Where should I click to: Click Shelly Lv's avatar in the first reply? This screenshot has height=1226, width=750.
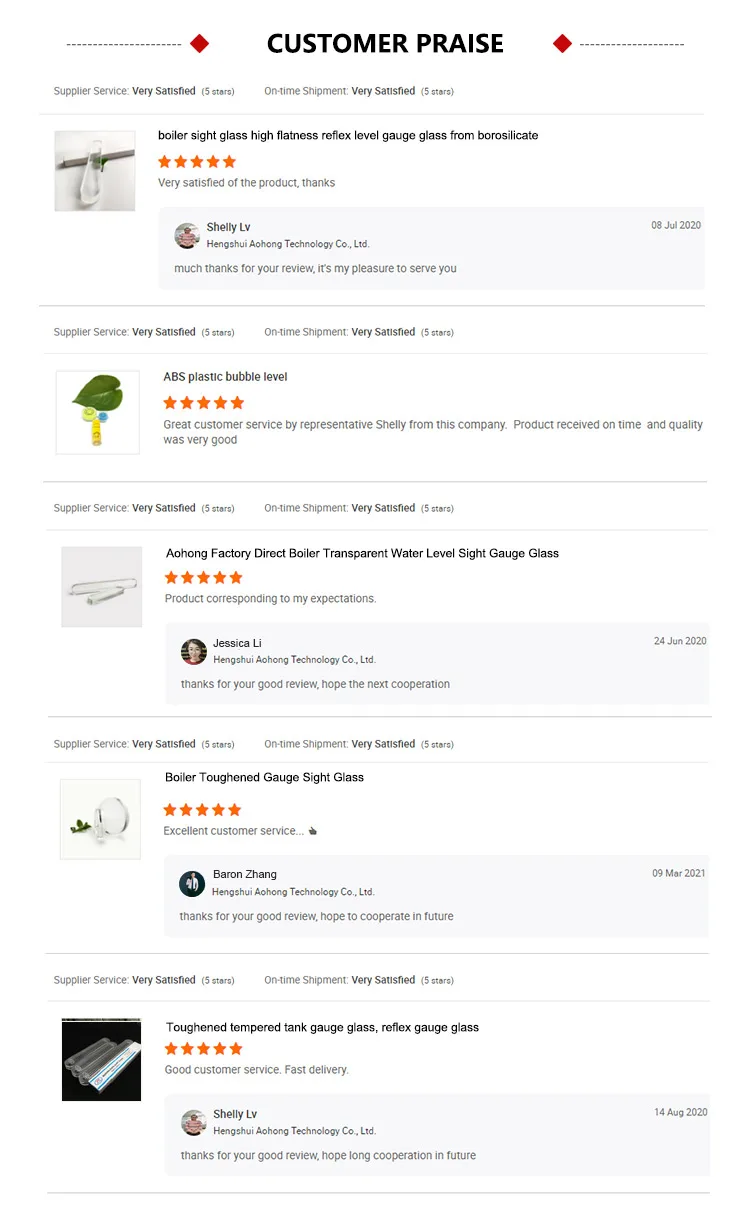coord(187,236)
